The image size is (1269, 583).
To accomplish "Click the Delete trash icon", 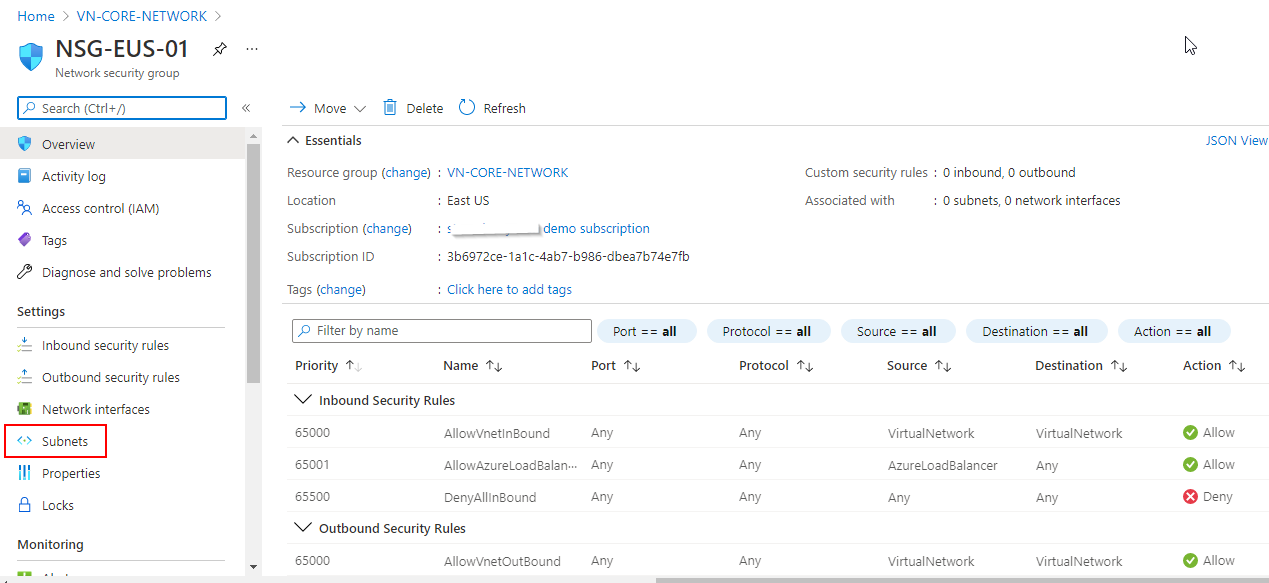I will pyautogui.click(x=390, y=108).
